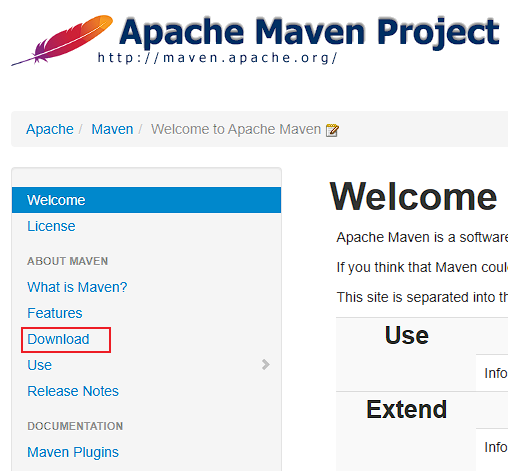Click Maven breadcrumb link
The height and width of the screenshot is (471, 508).
112,129
